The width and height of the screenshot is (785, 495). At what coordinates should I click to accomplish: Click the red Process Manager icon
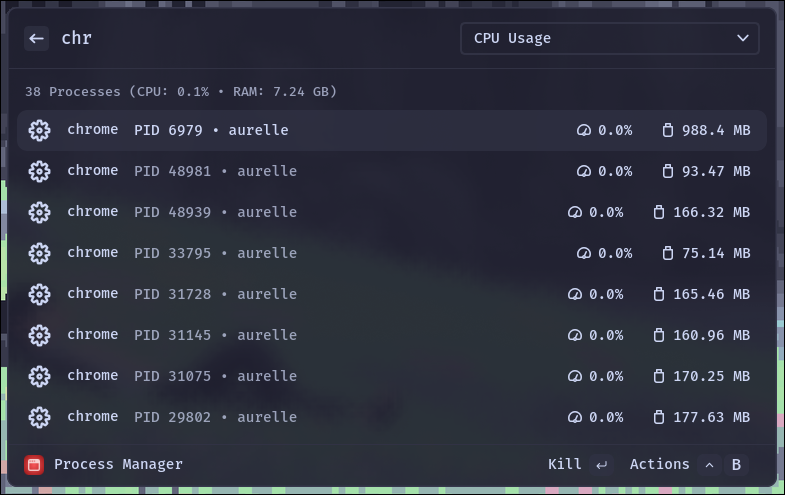tap(34, 465)
